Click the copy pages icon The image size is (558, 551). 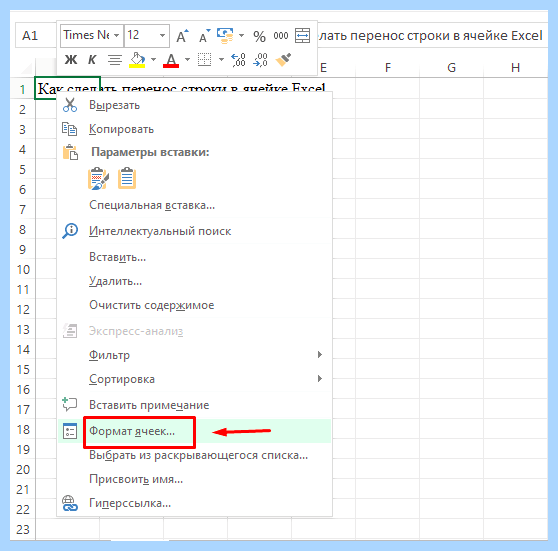[x=69, y=129]
